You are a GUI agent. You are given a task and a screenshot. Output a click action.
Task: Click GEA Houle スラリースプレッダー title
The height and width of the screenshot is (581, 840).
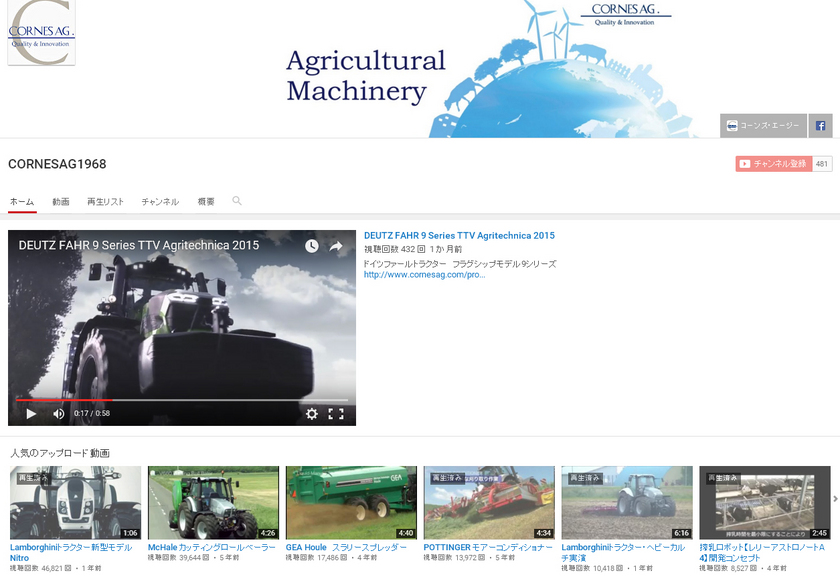(346, 547)
